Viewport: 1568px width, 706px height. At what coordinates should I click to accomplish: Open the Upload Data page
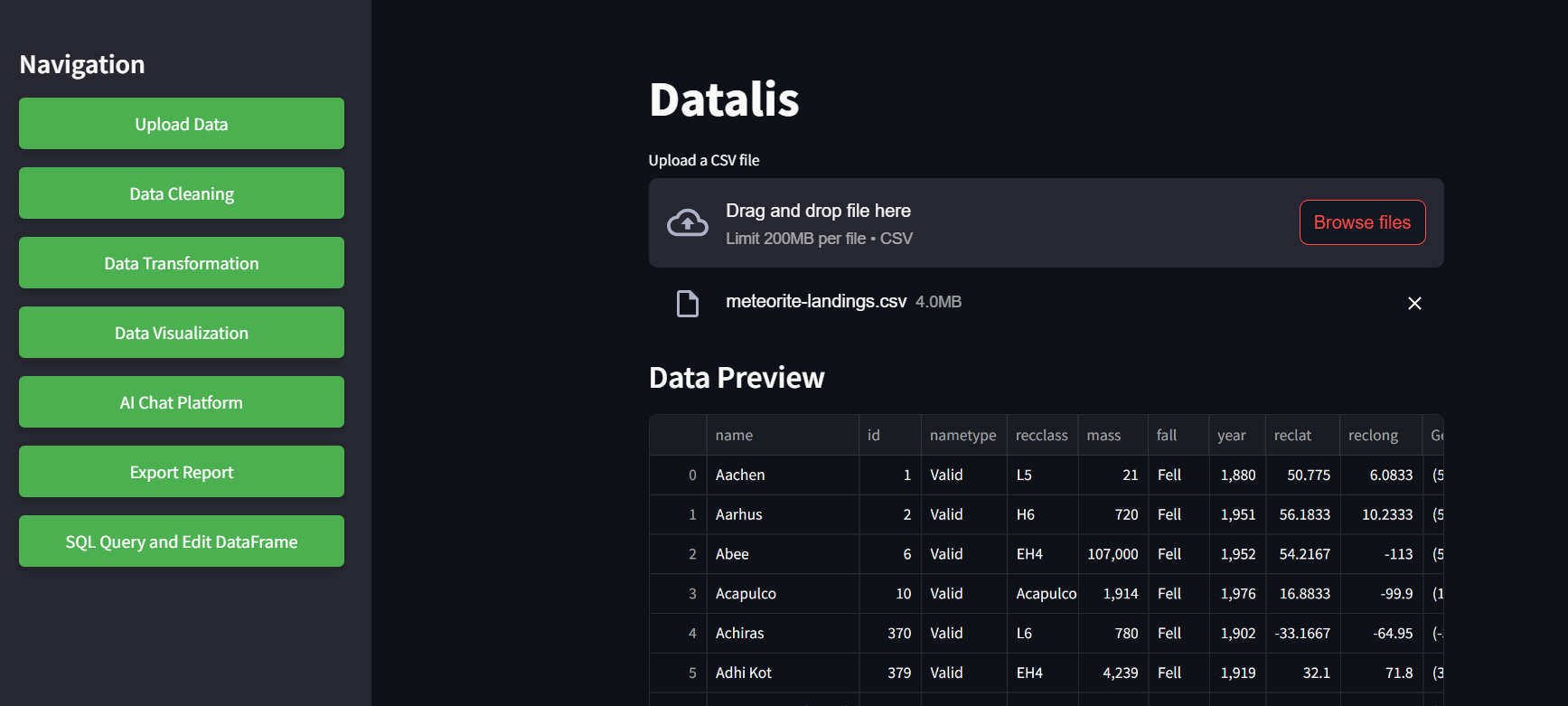182,124
